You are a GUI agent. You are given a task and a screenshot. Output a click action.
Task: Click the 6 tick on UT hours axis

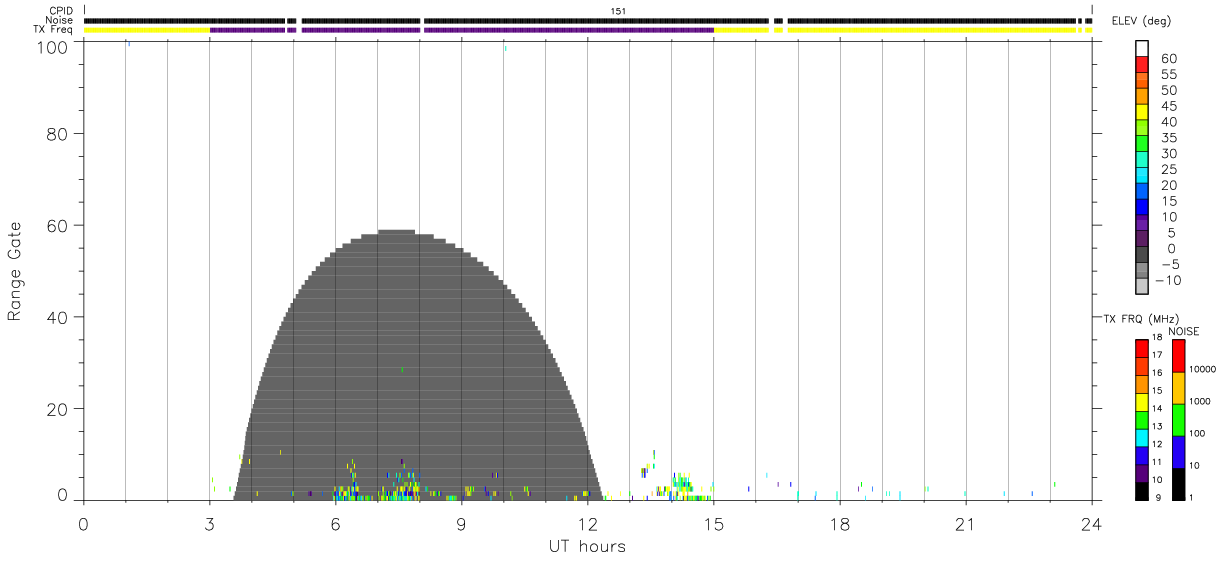pos(335,524)
